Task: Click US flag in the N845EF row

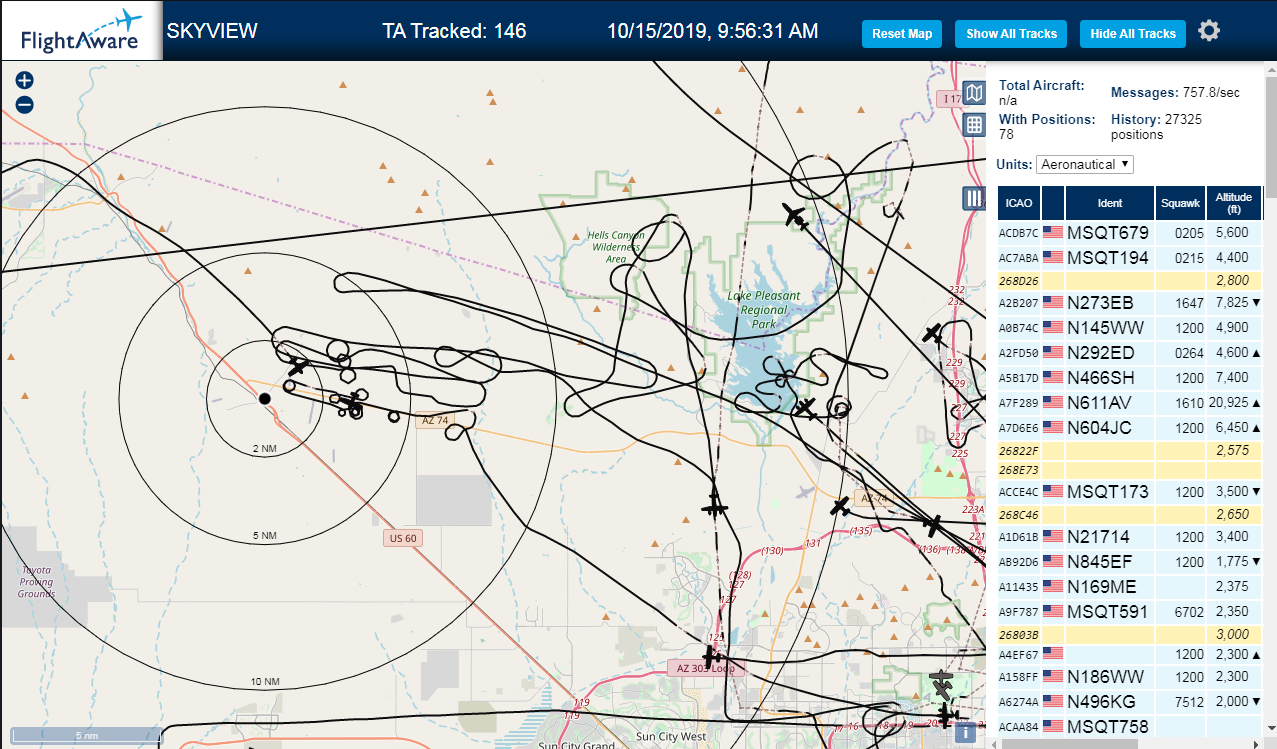Action: [1053, 562]
